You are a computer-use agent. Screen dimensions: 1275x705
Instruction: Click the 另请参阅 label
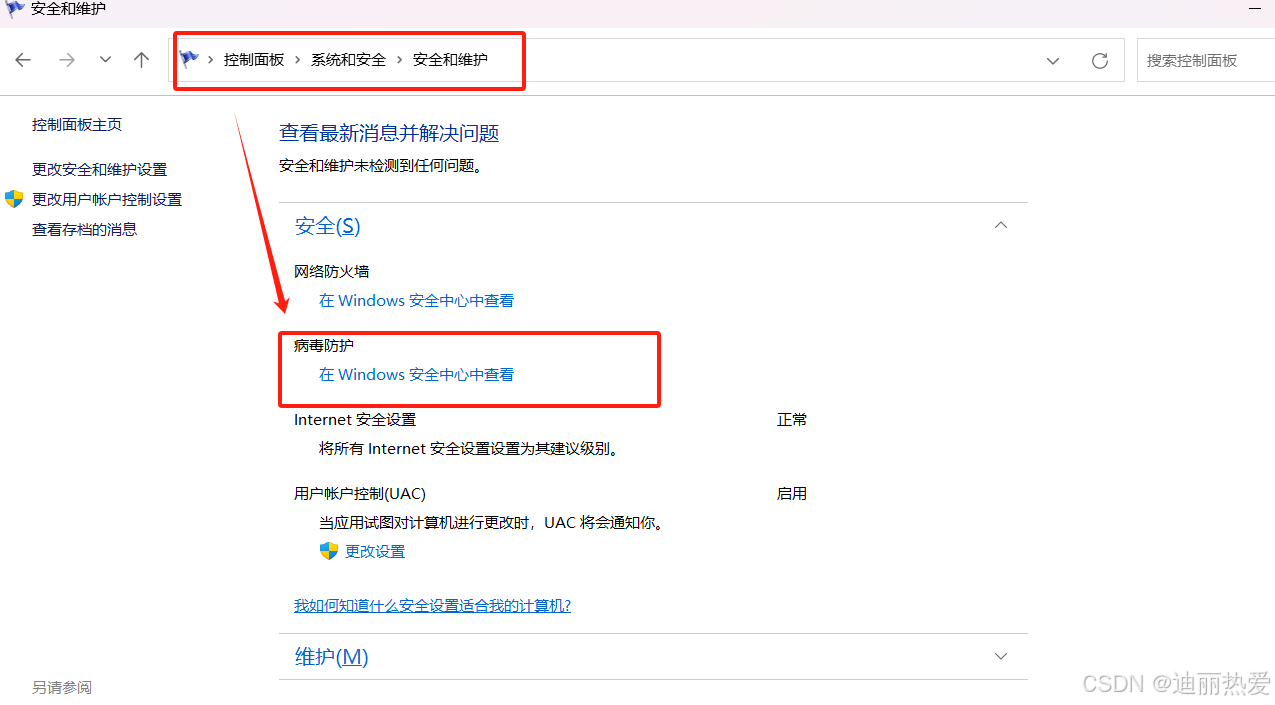click(x=62, y=688)
